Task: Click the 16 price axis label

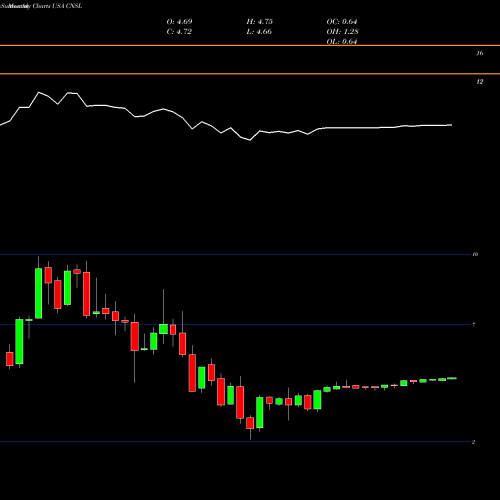Action: tap(480, 53)
